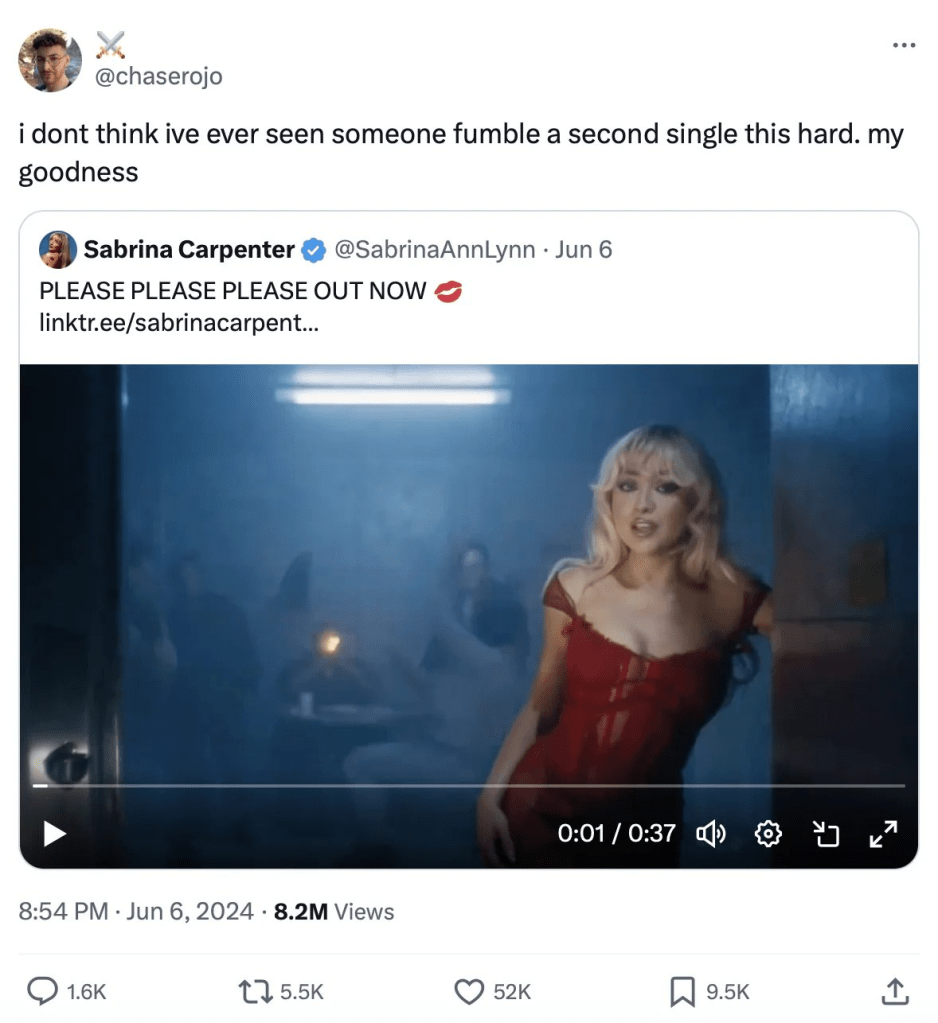The width and height of the screenshot is (938, 1023).
Task: Play the video with the play button
Action: pyautogui.click(x=55, y=833)
